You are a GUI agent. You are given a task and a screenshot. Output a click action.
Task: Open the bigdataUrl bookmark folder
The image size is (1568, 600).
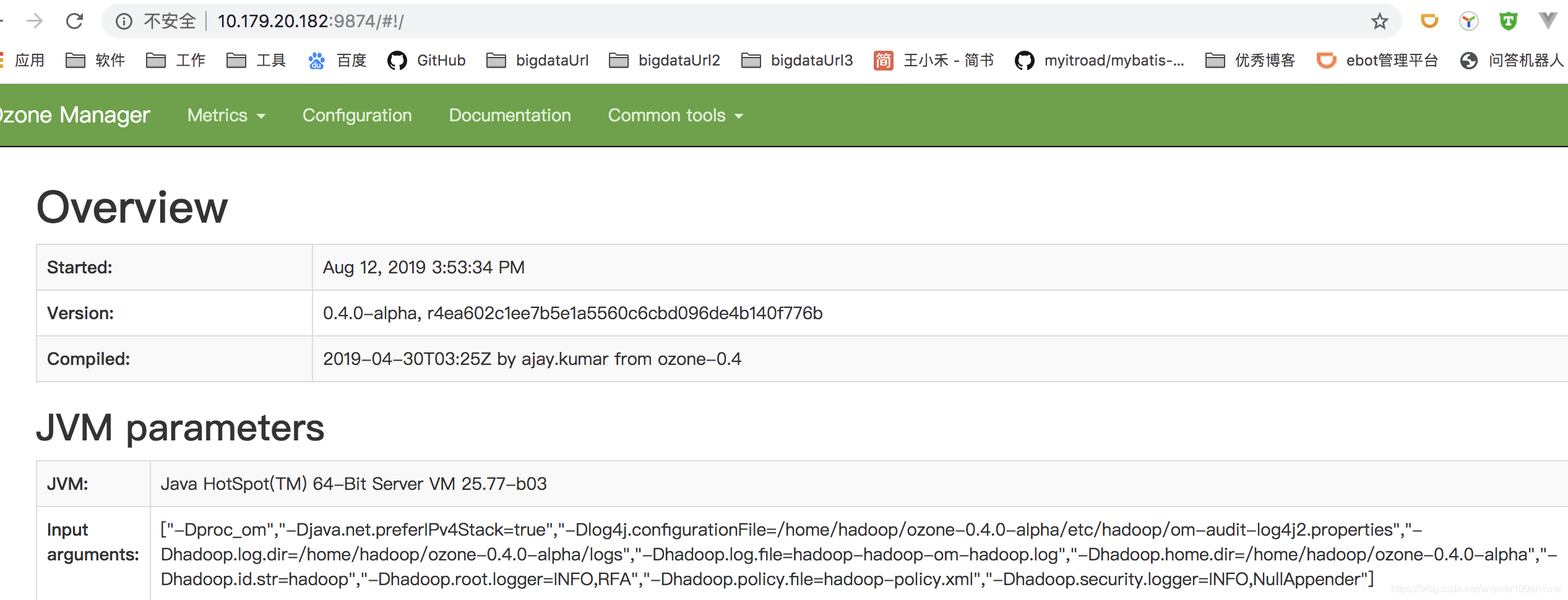537,60
